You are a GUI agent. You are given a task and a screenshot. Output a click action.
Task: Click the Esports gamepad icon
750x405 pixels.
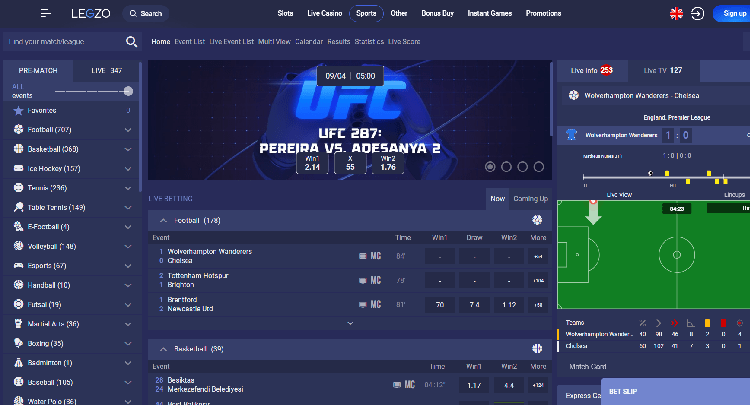click(x=18, y=265)
